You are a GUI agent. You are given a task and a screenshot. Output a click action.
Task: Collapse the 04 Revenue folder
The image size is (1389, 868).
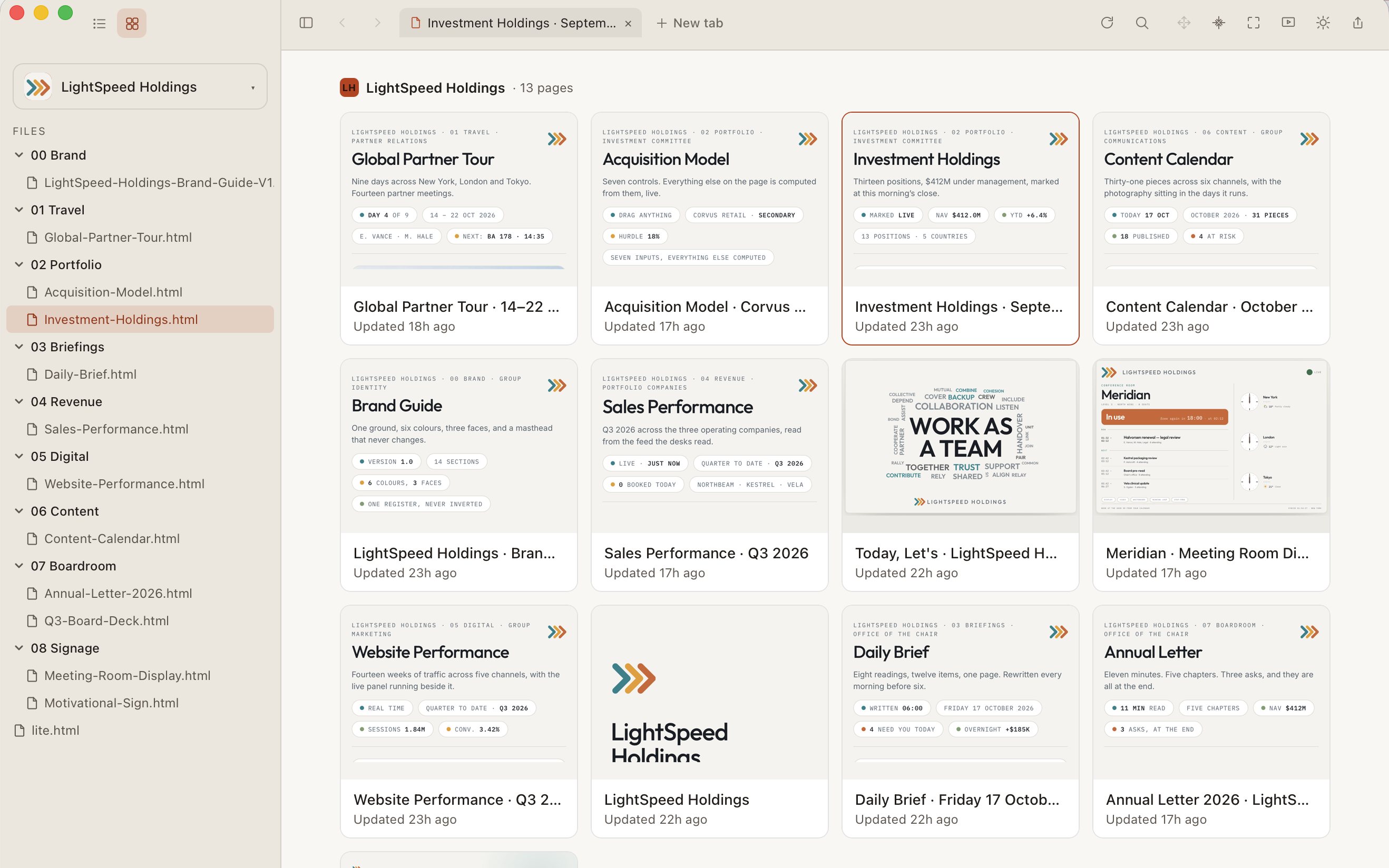point(19,401)
